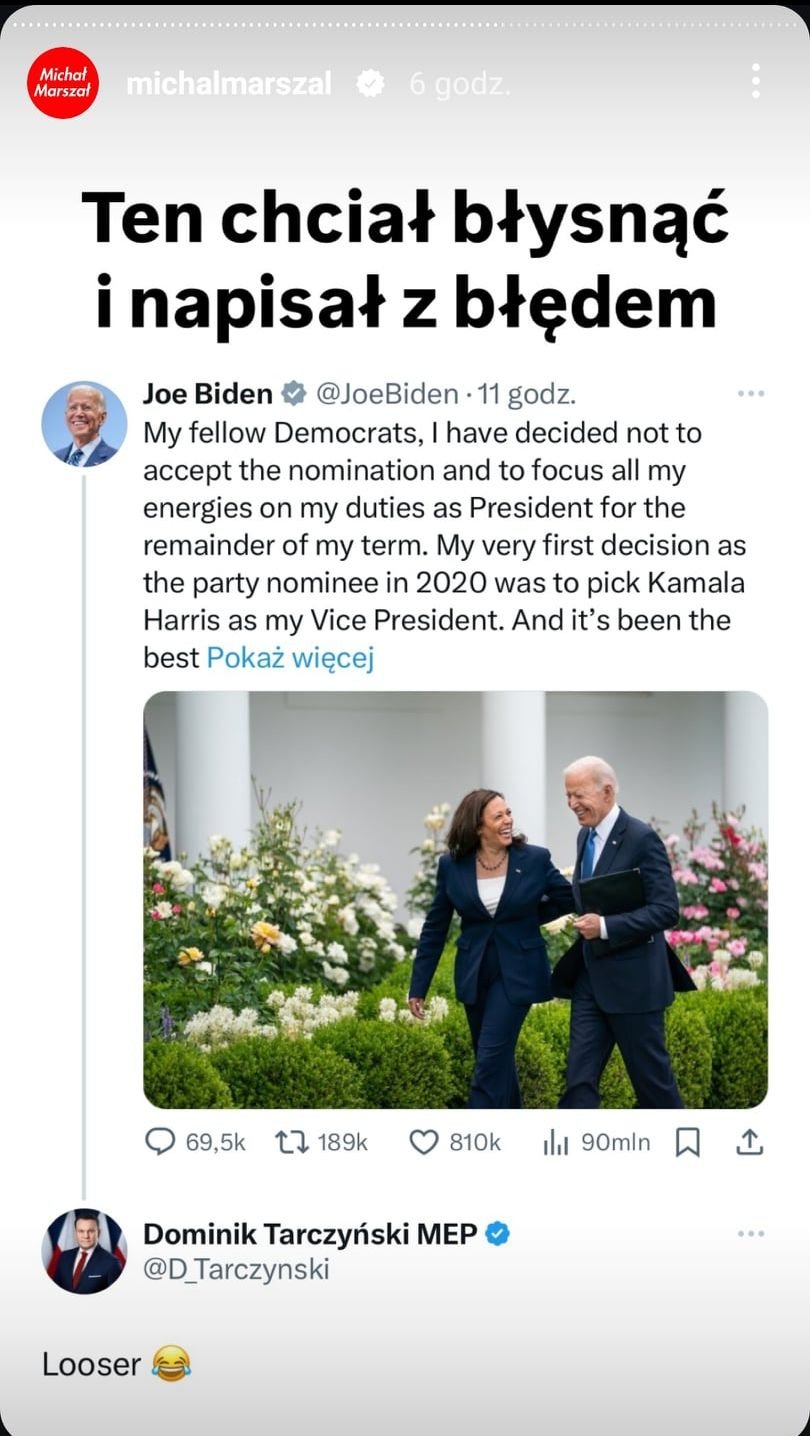Open Dominik Tarczyński's profile avatar
Image resolution: width=810 pixels, height=1436 pixels.
[84, 1252]
